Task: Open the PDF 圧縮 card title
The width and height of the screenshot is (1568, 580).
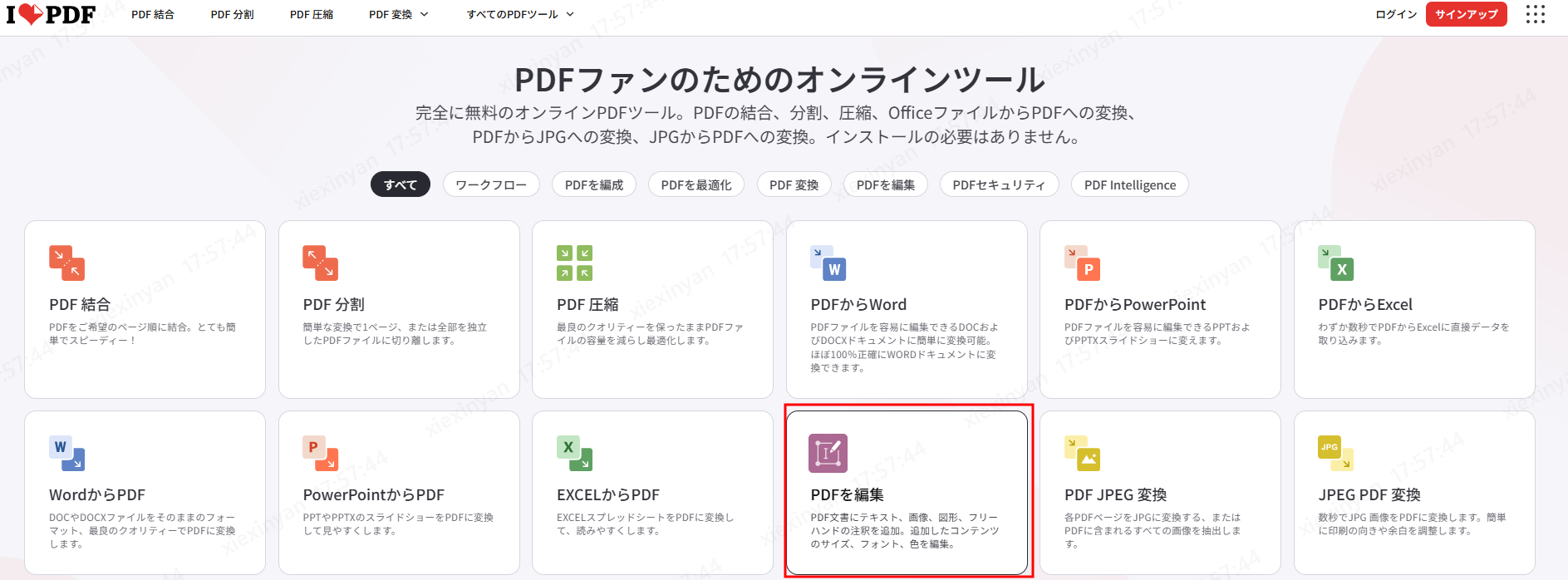Action: tap(587, 305)
